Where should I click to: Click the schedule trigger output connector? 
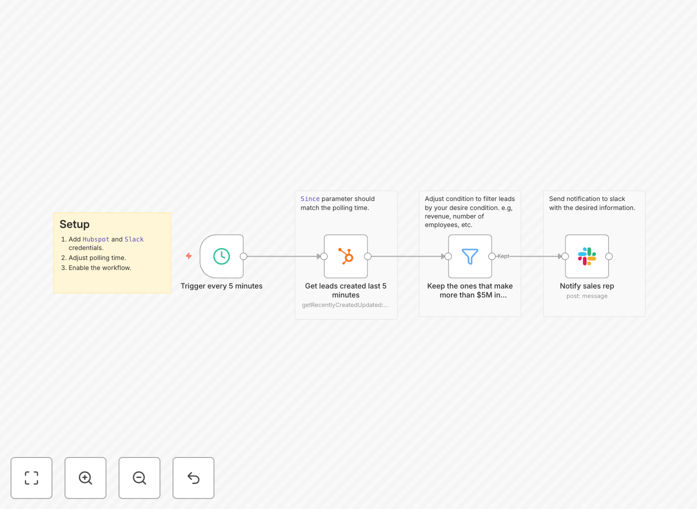(244, 256)
